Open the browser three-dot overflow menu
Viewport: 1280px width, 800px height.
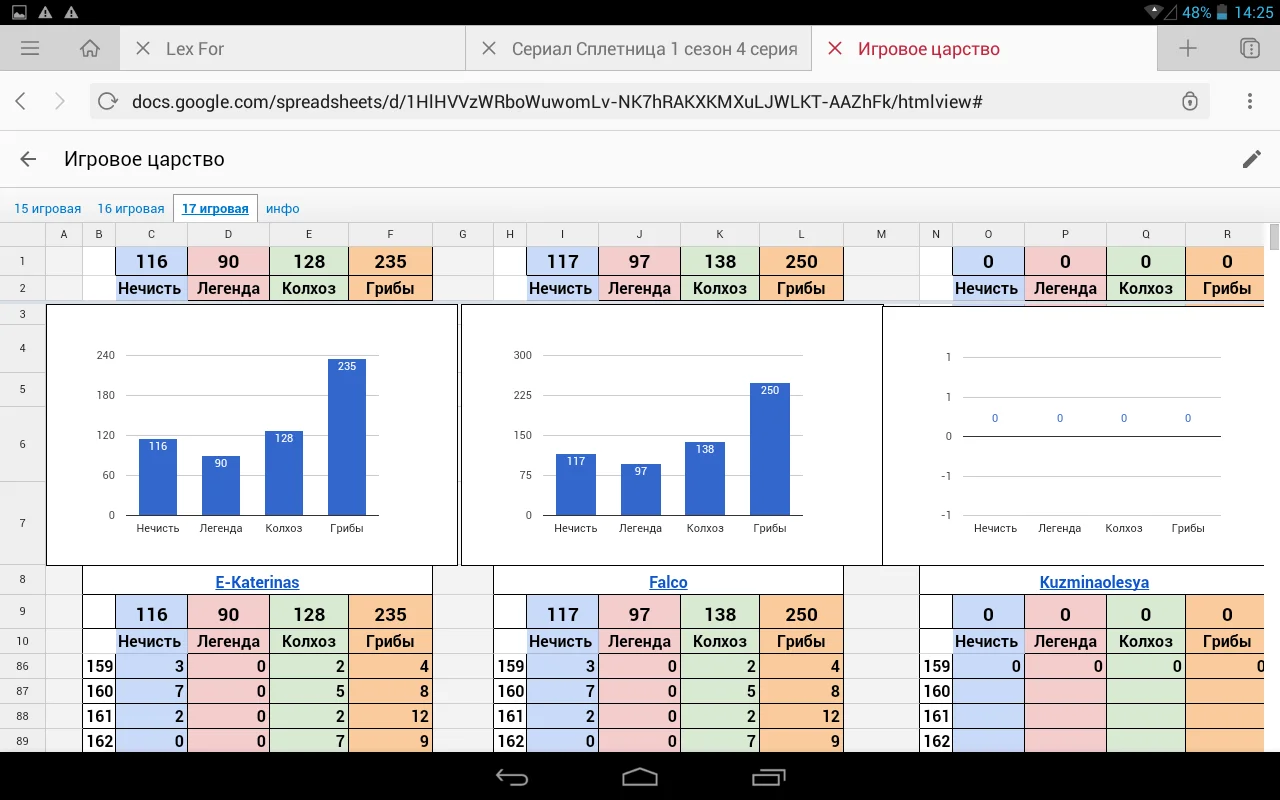(1250, 101)
